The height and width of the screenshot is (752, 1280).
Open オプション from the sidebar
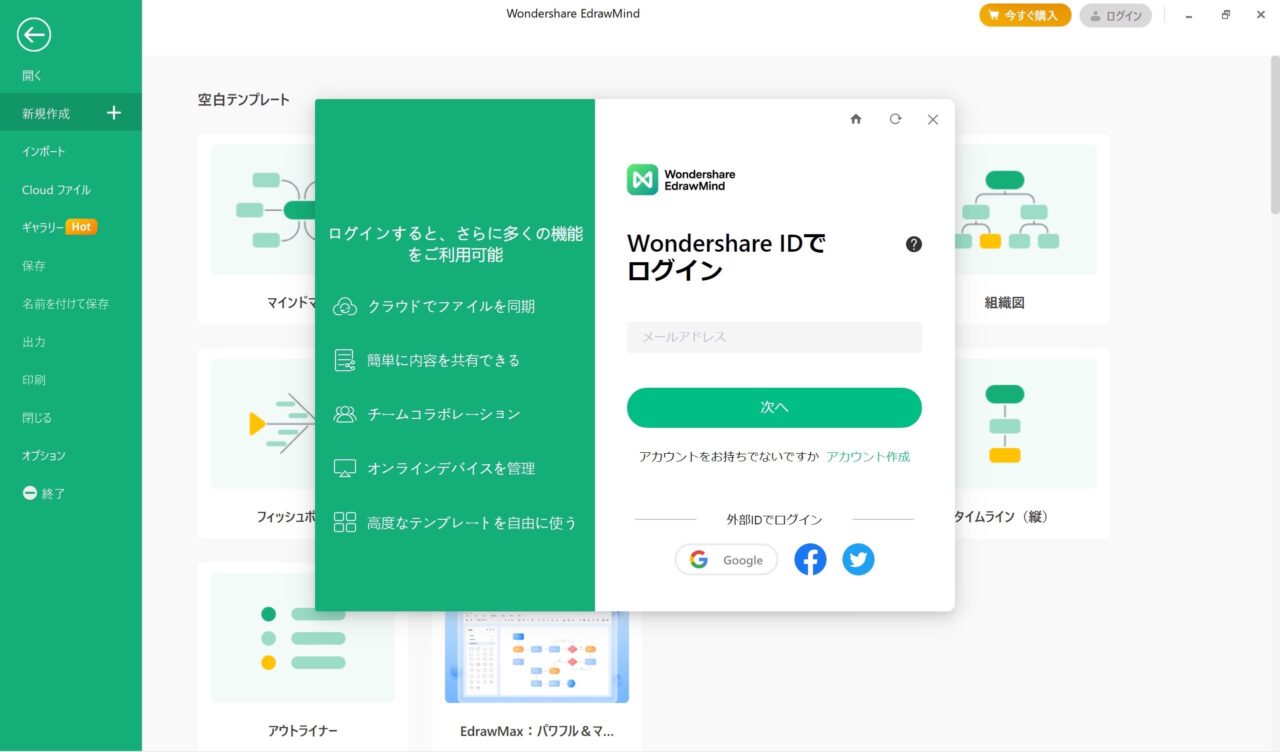[45, 455]
